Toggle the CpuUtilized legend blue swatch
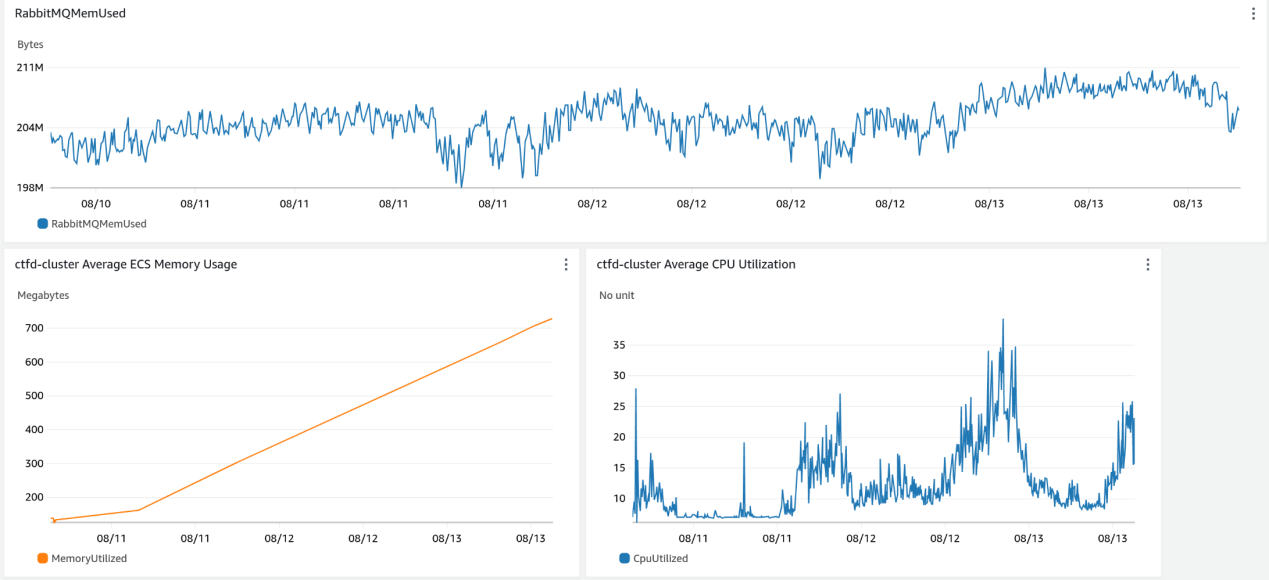1269x580 pixels. (624, 558)
